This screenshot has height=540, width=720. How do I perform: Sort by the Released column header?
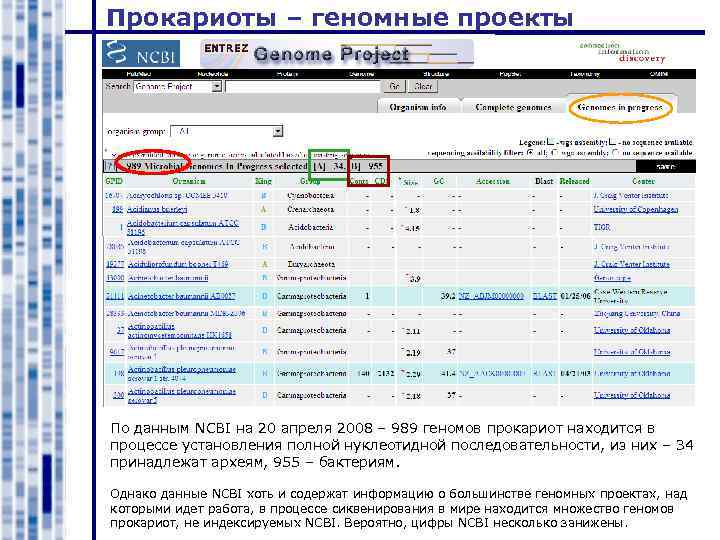click(574, 181)
